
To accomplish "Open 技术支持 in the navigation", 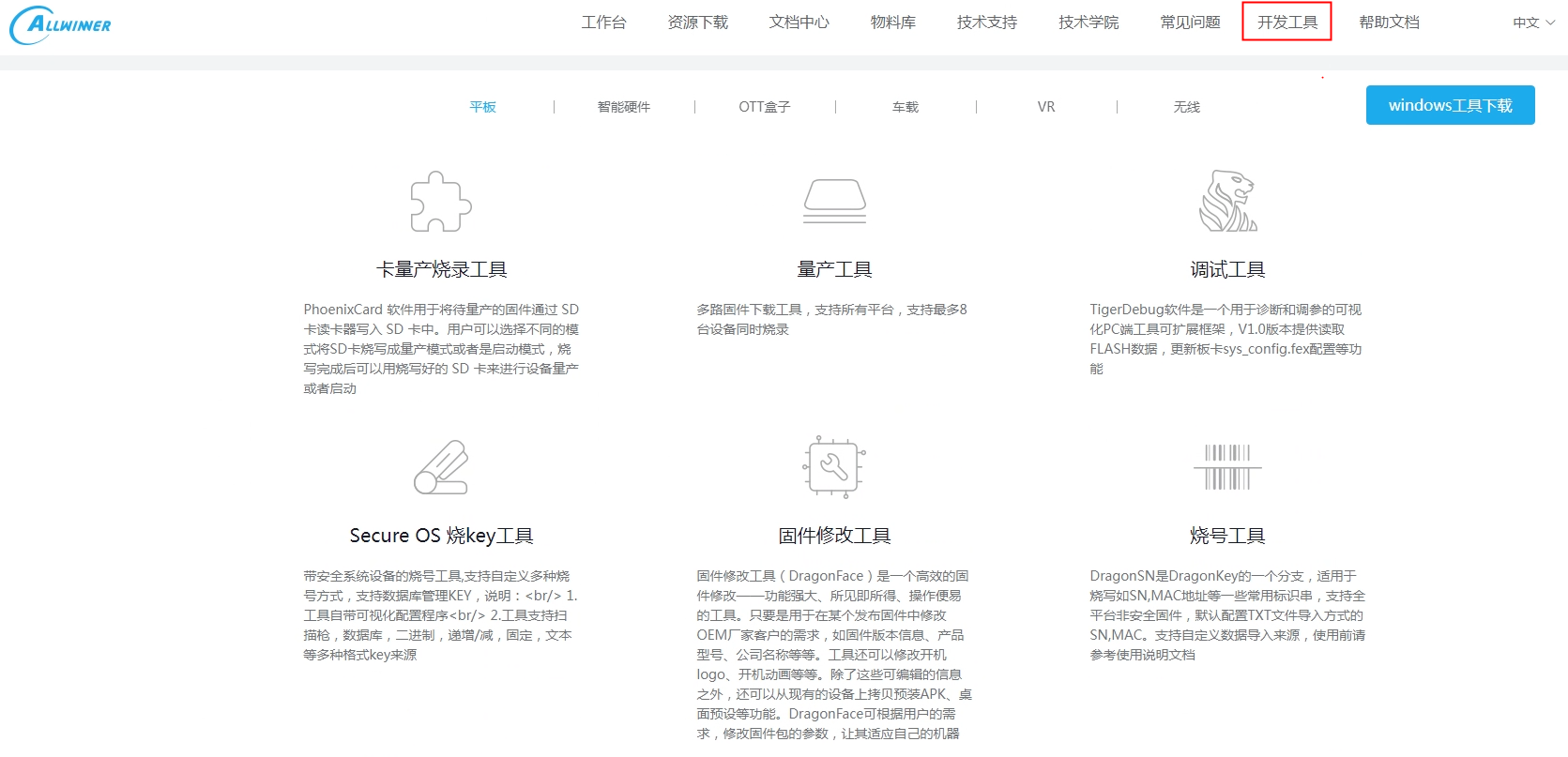I will (986, 22).
